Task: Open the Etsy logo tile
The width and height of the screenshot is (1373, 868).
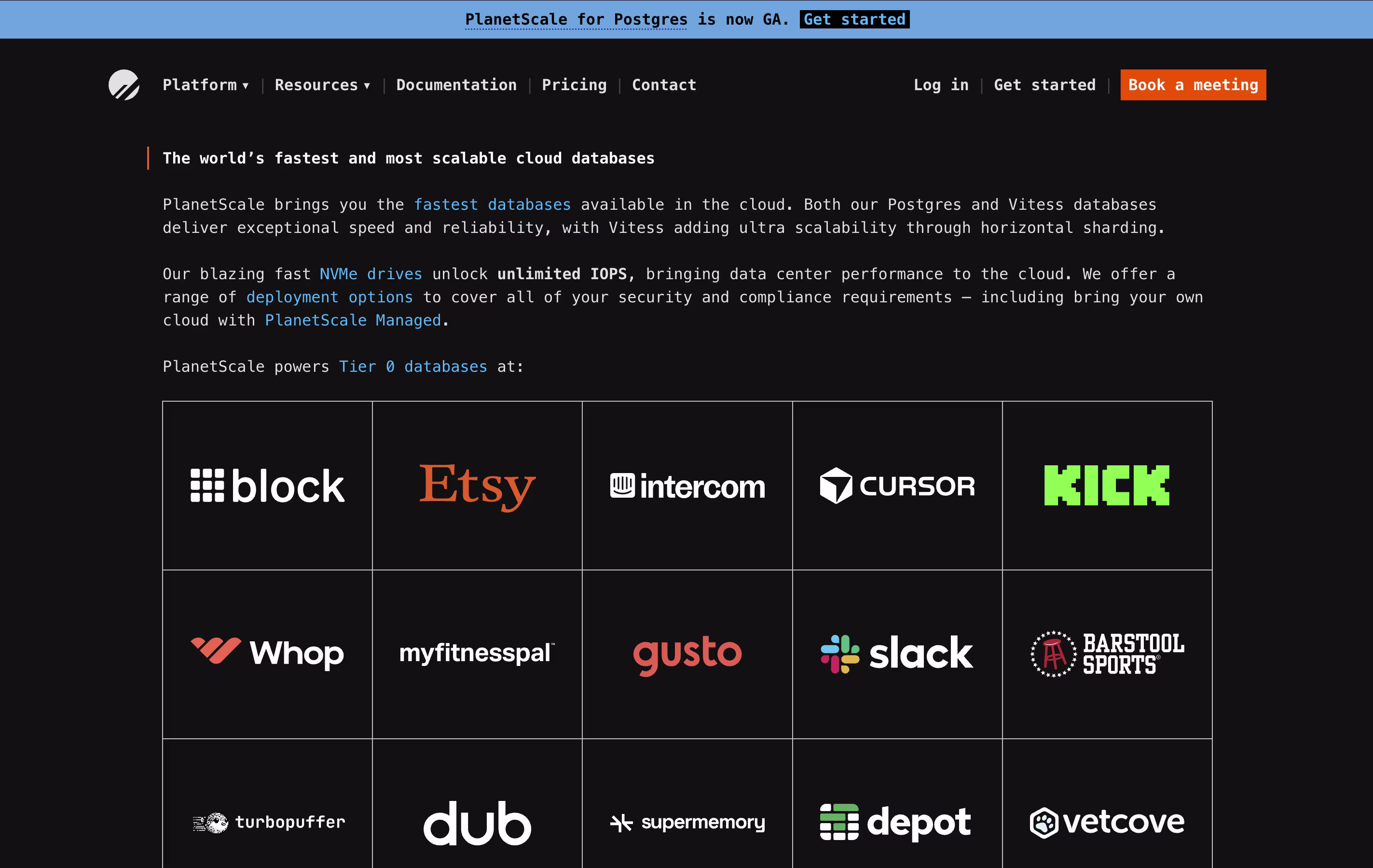Action: pos(477,486)
